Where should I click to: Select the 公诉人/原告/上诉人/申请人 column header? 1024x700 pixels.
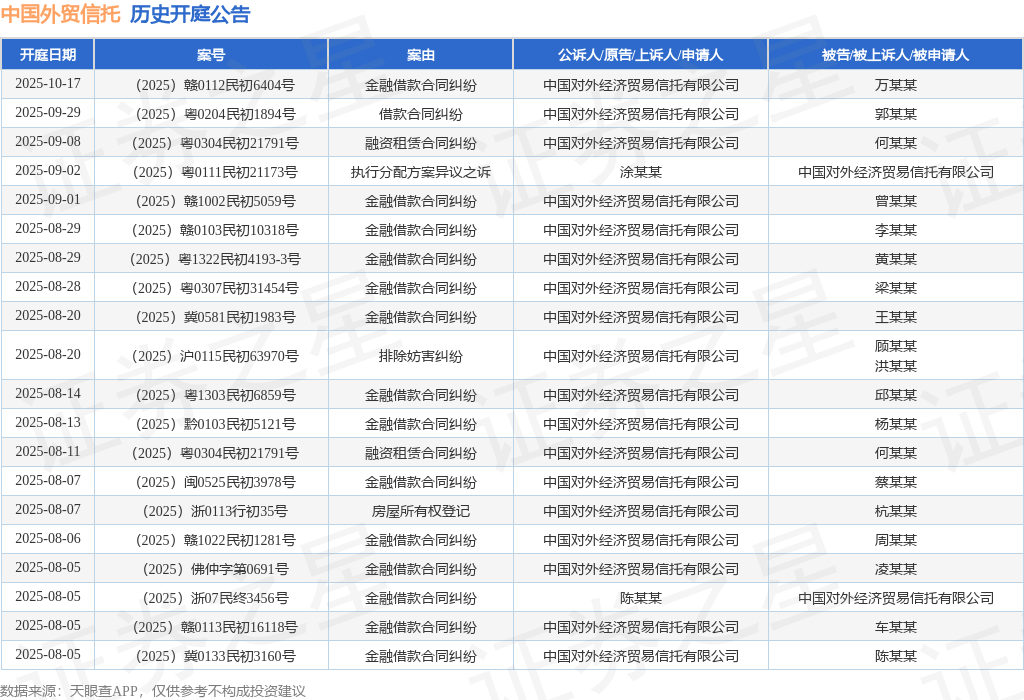[640, 55]
